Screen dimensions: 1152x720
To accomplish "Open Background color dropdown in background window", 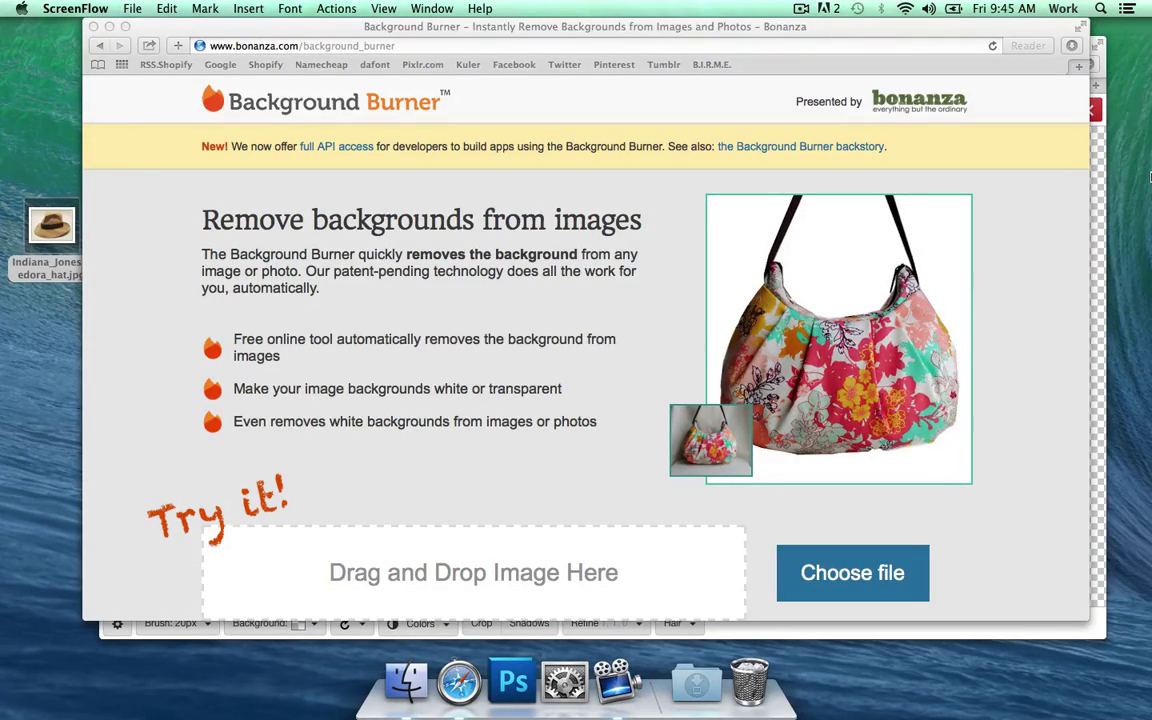I will point(276,625).
